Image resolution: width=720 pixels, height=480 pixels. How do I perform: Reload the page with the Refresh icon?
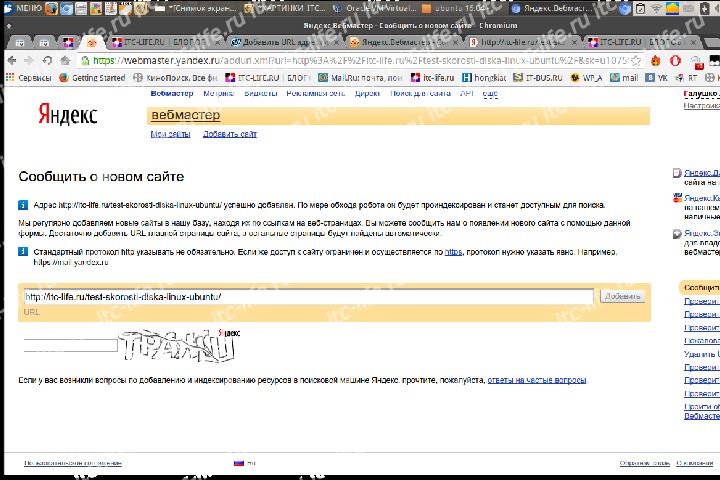tap(47, 60)
